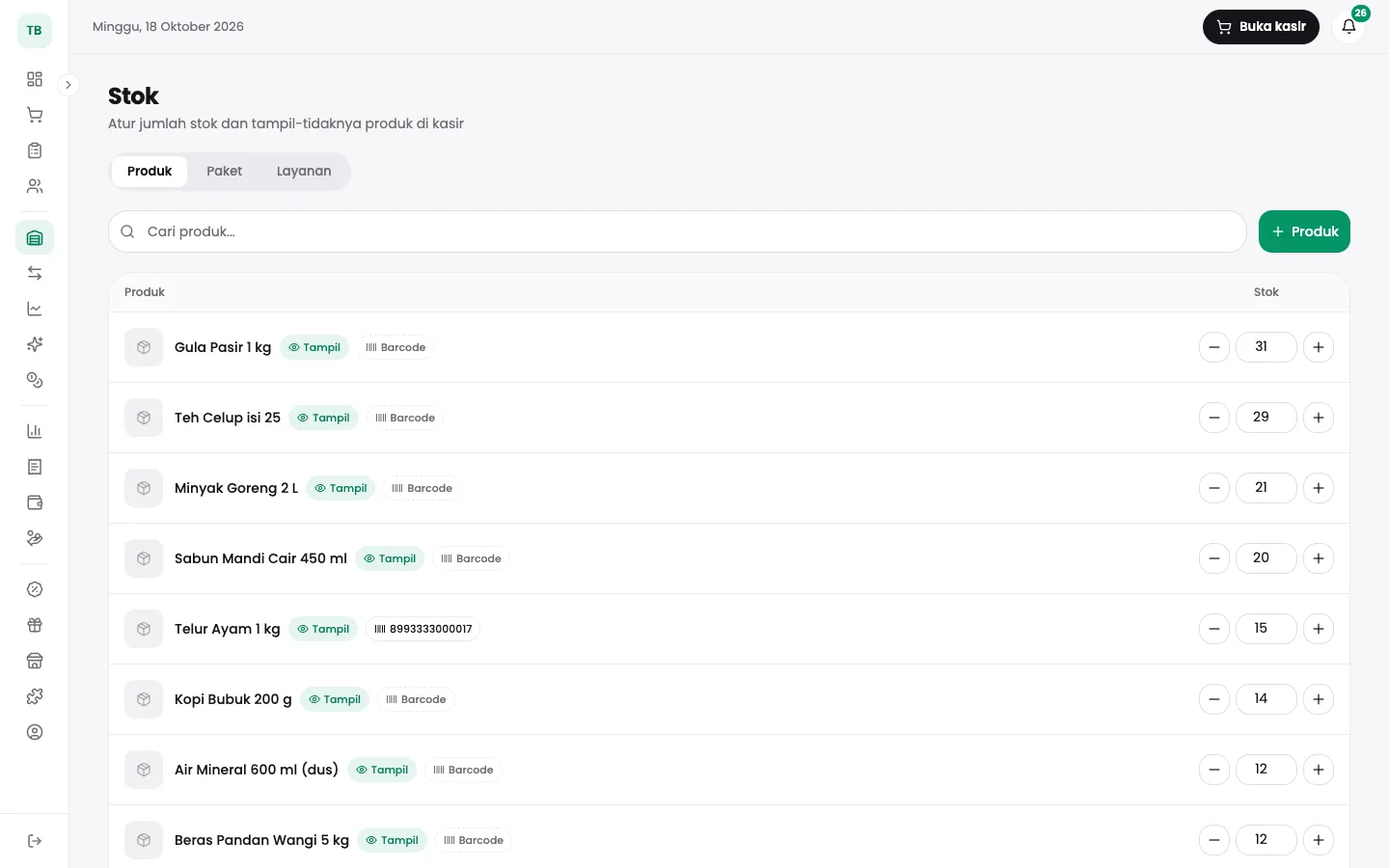Open the clipboard list sidebar icon
The width and height of the screenshot is (1389, 868).
click(35, 150)
